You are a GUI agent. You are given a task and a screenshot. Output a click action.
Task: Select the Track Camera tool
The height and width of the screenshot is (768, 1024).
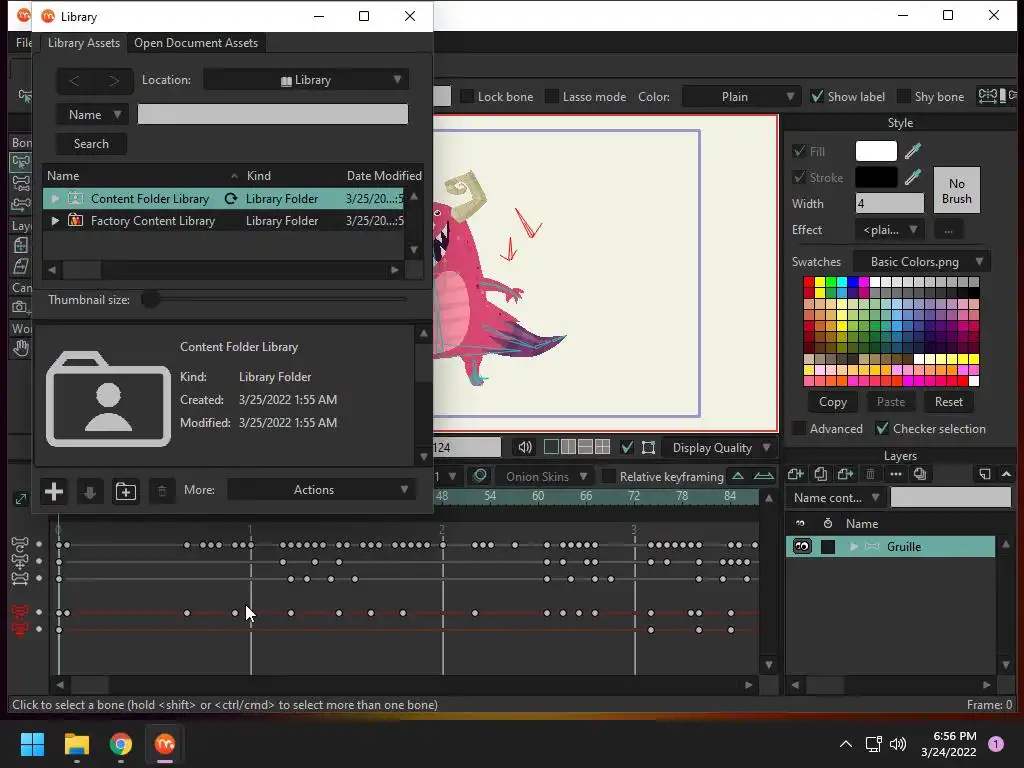(20, 306)
